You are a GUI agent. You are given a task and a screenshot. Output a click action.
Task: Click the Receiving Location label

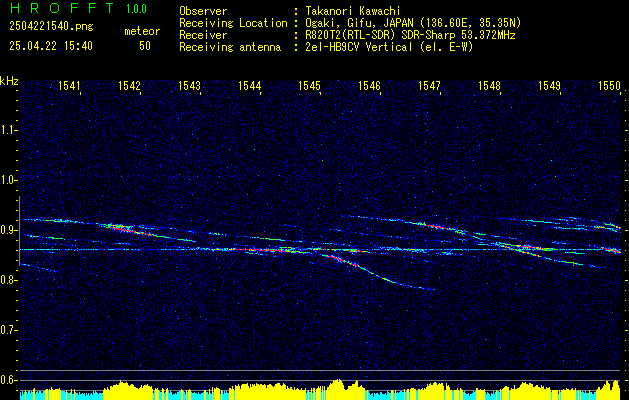pos(233,23)
